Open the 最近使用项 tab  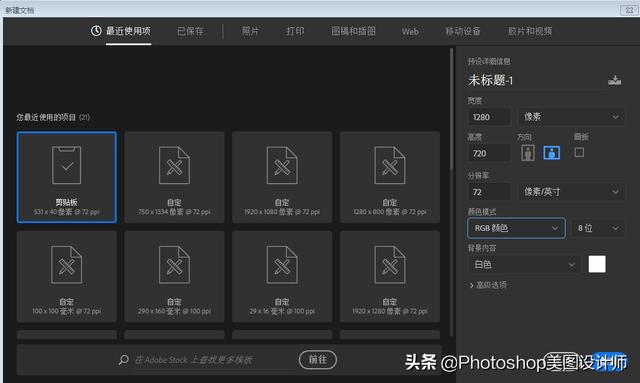[x=128, y=31]
